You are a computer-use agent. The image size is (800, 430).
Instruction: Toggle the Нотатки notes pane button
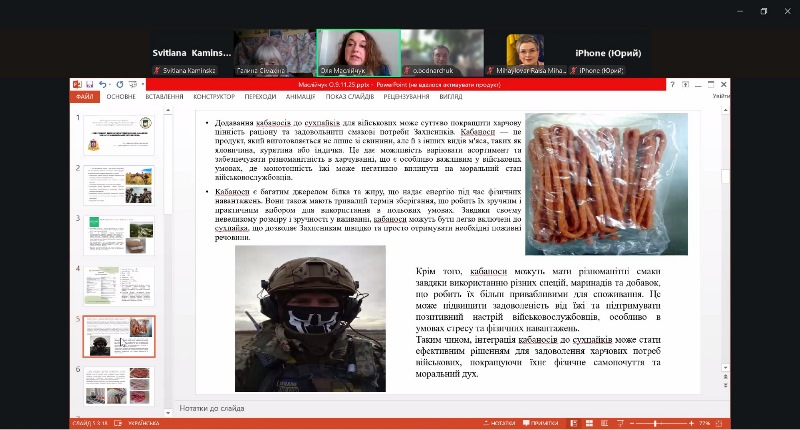[498, 423]
